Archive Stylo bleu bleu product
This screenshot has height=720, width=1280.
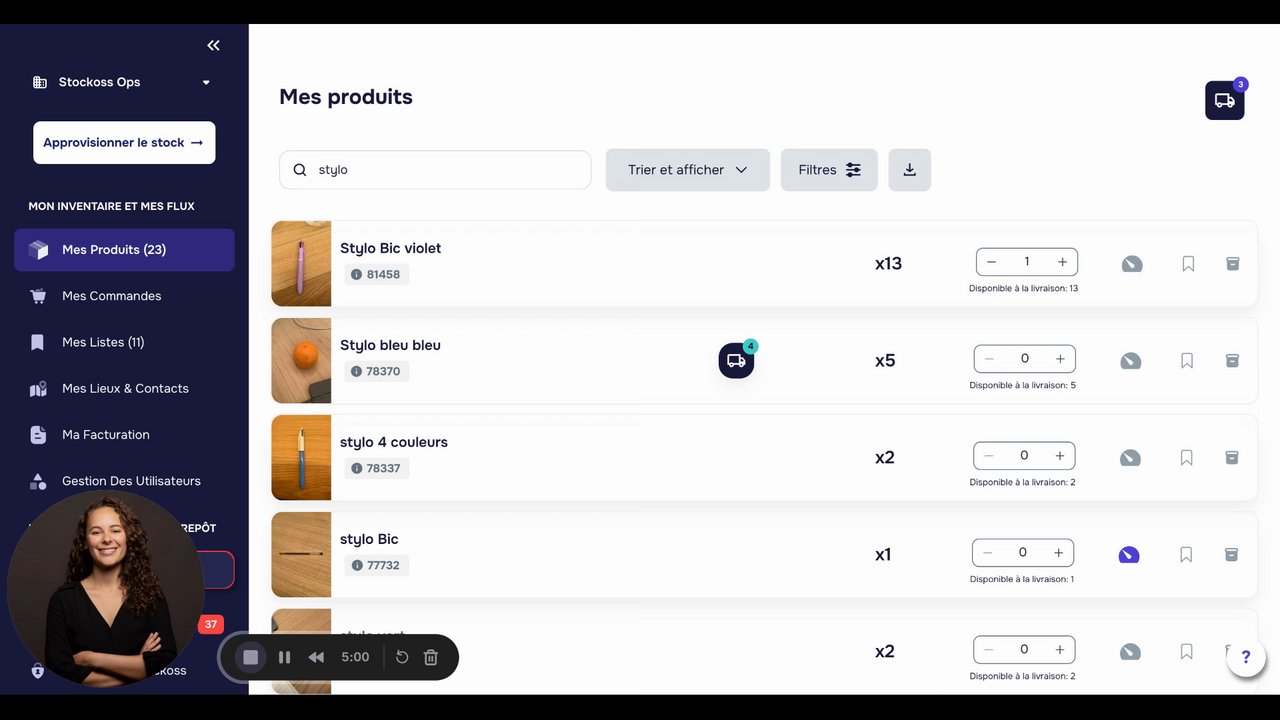[1232, 361]
